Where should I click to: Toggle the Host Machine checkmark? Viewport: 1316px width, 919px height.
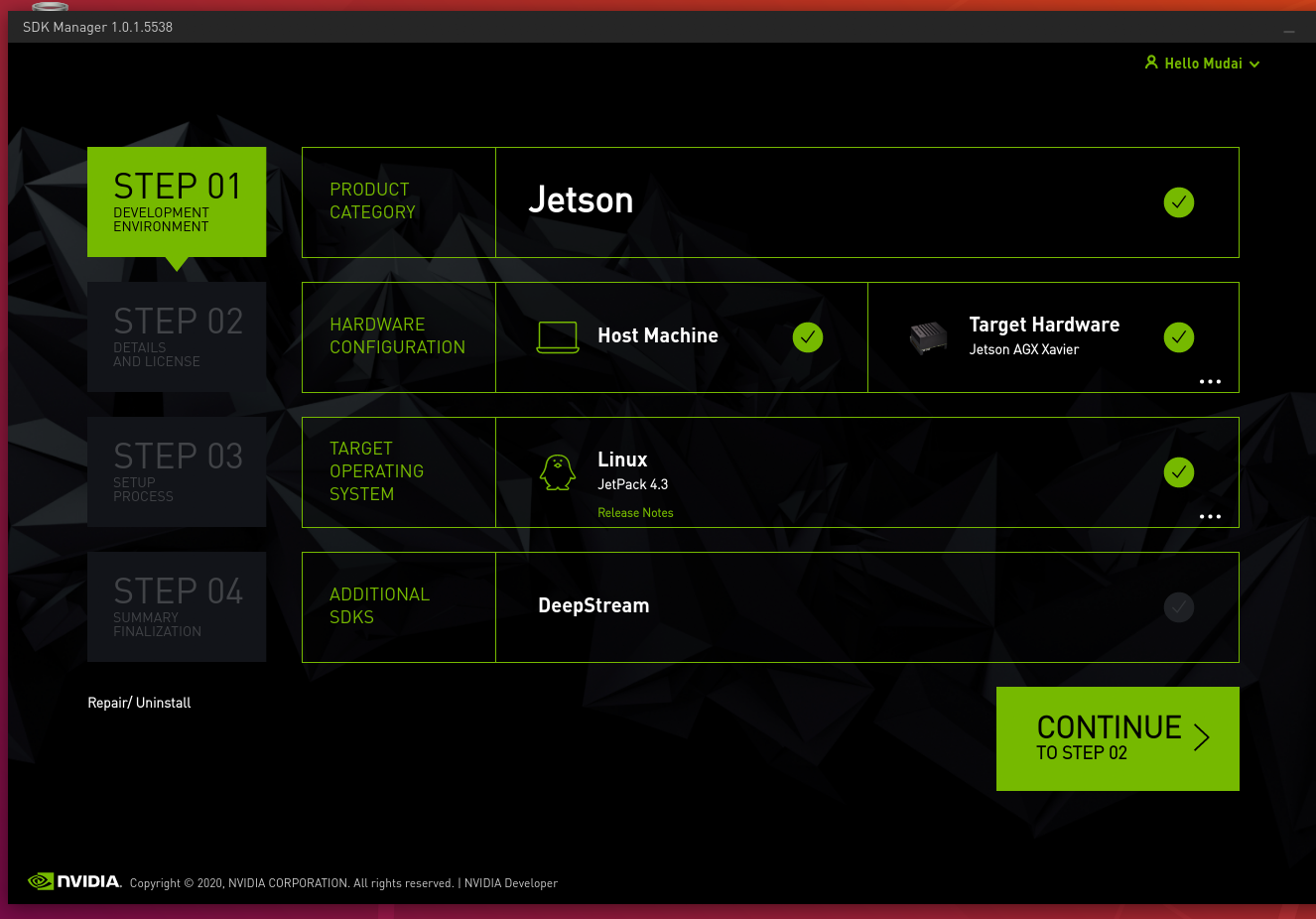point(808,337)
